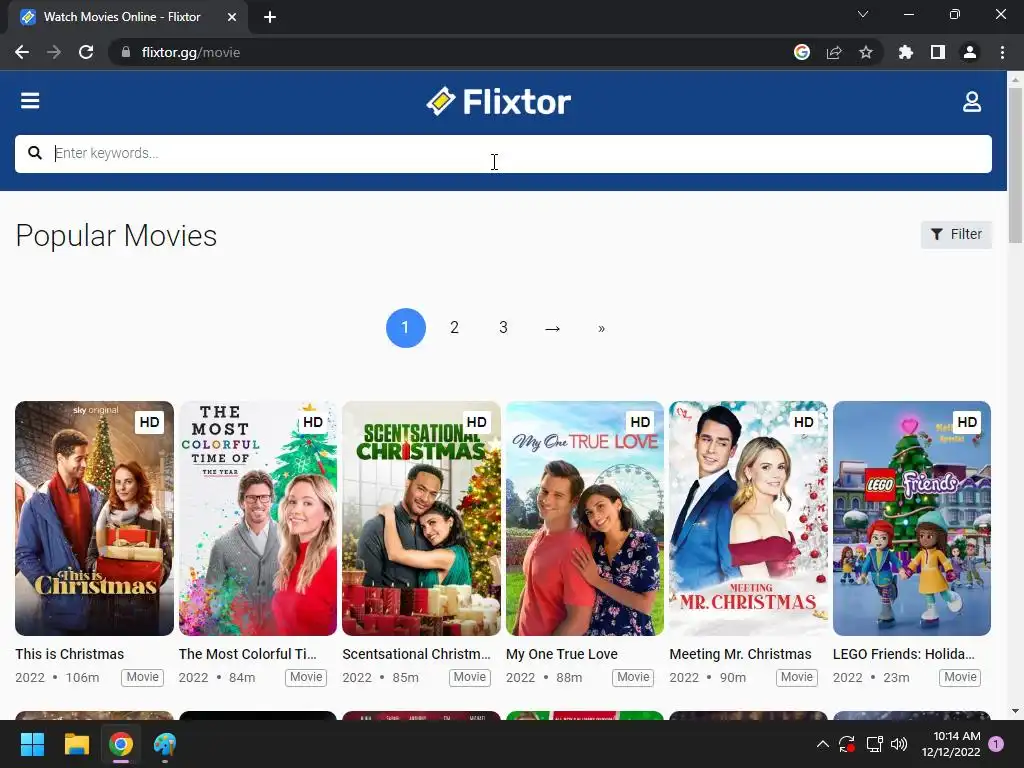Click Movie tag under My One True Love
The width and height of the screenshot is (1024, 768).
[x=633, y=677]
